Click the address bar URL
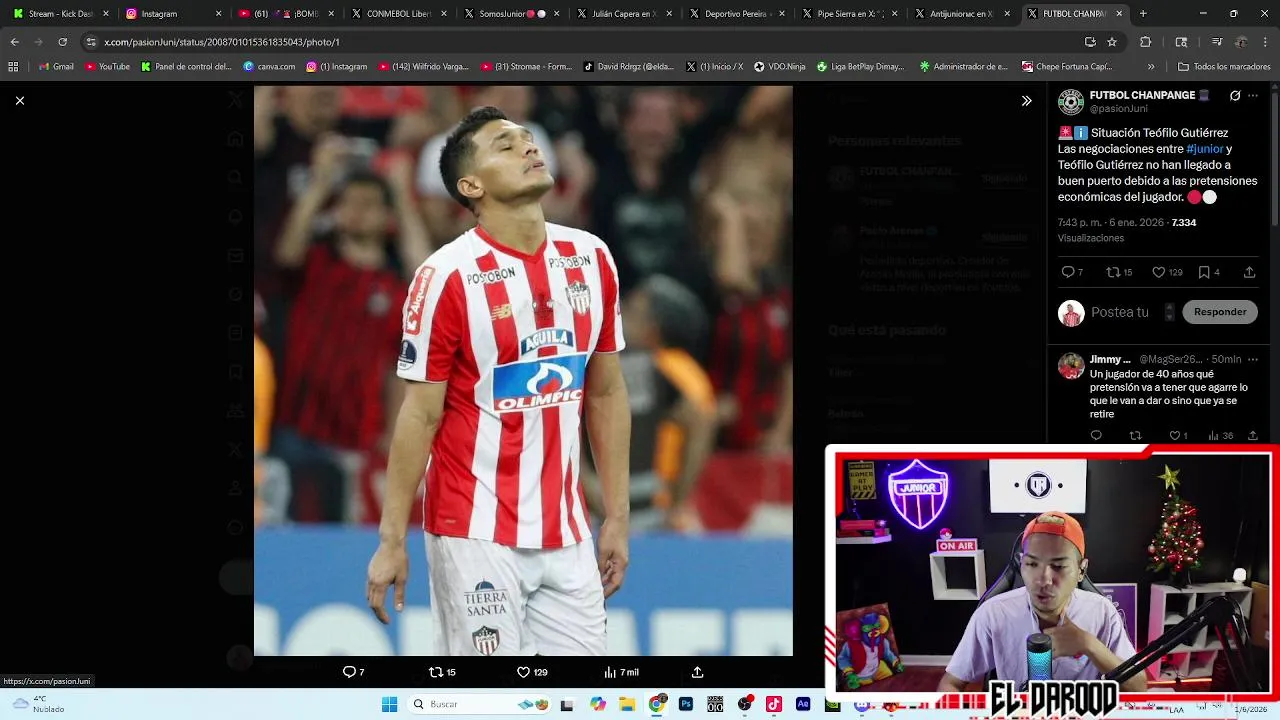The width and height of the screenshot is (1280, 720). (x=222, y=42)
